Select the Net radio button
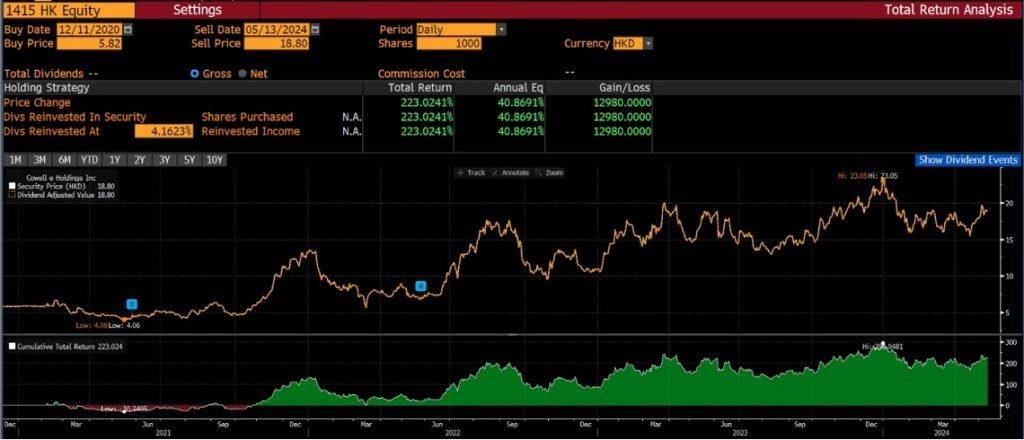Image resolution: width=1024 pixels, height=440 pixels. 242,73
